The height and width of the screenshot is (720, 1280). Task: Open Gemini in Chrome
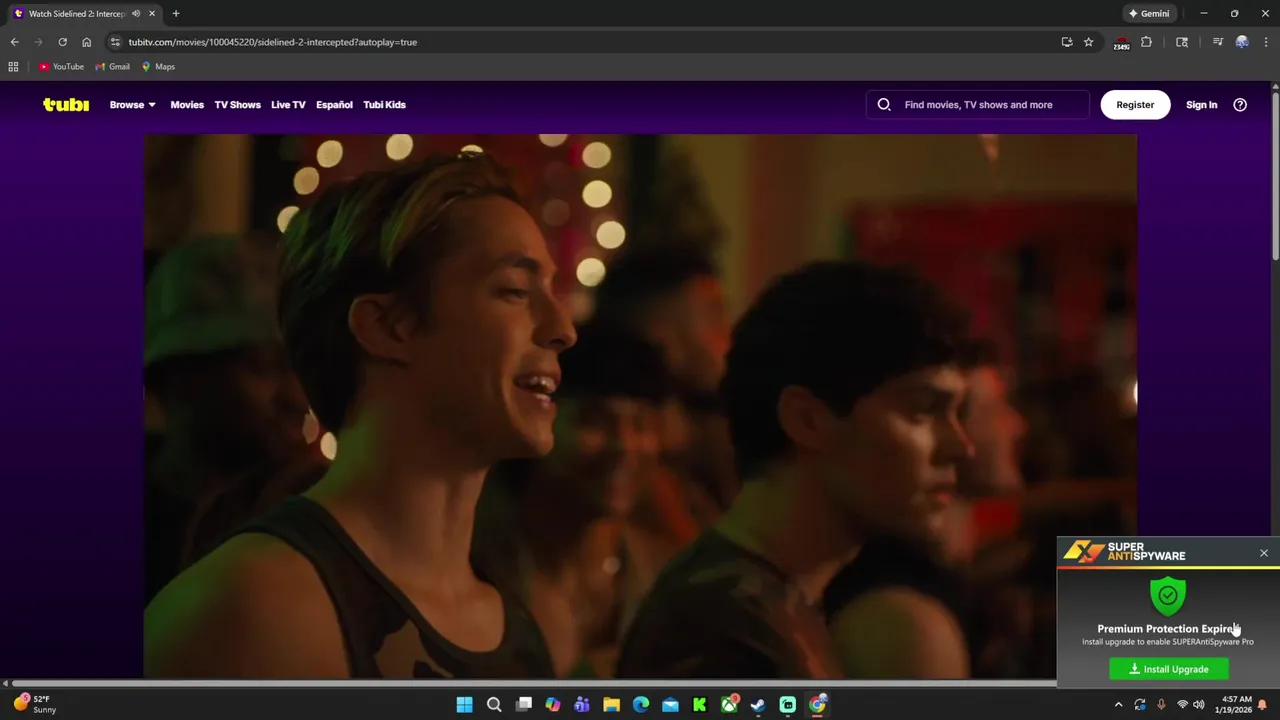pos(1149,14)
